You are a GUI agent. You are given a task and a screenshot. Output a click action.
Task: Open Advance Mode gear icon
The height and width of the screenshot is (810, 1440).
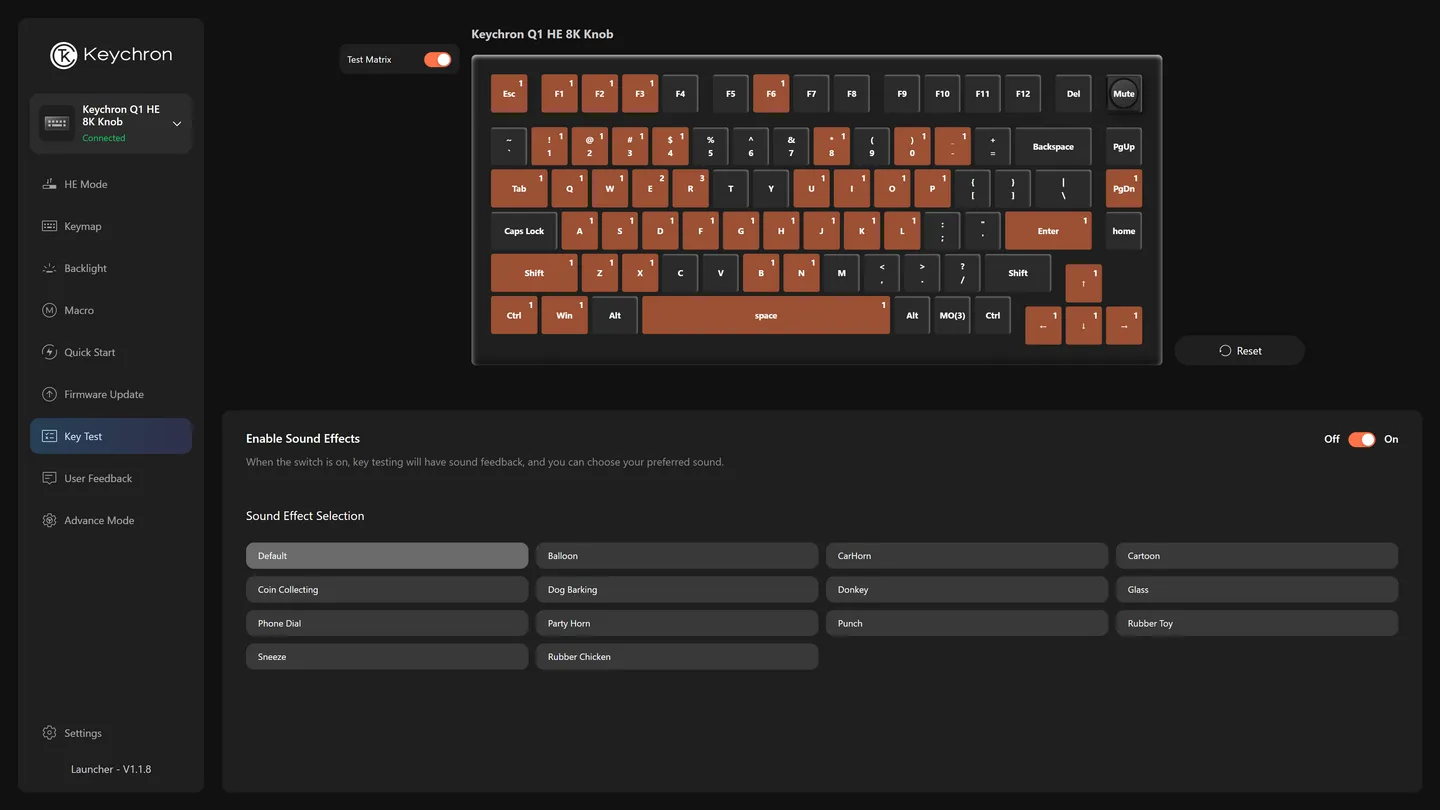pyautogui.click(x=49, y=520)
